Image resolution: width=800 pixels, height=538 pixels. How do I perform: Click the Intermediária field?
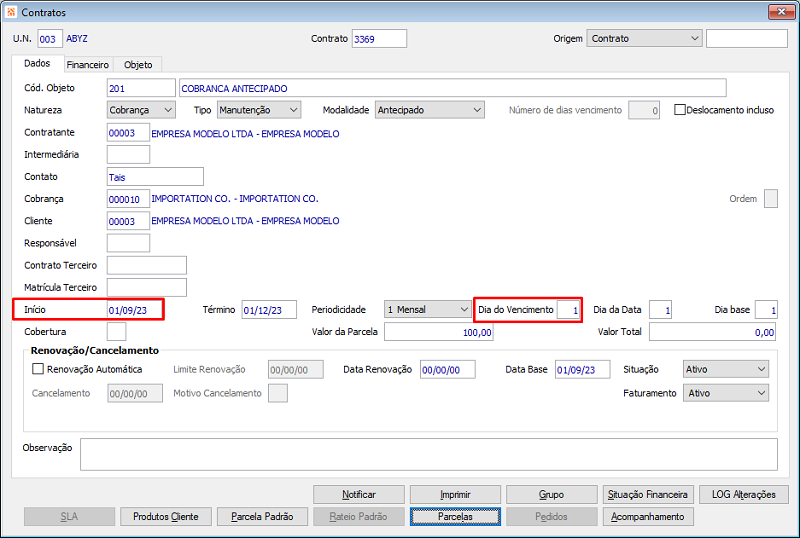tap(128, 154)
